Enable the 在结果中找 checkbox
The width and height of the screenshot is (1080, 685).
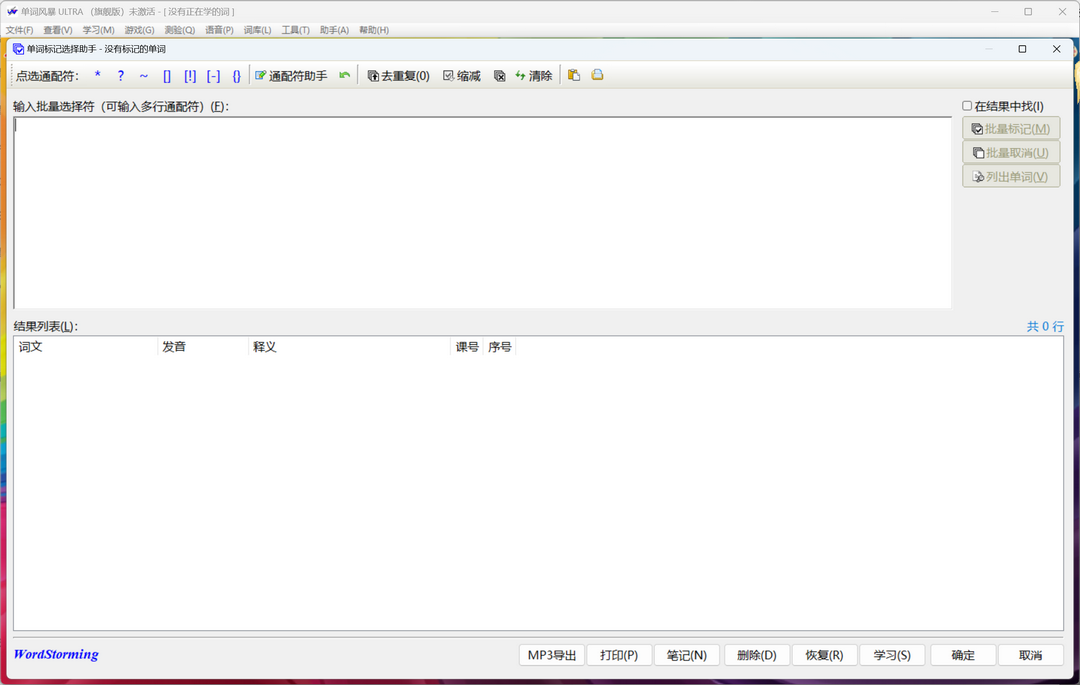point(968,105)
